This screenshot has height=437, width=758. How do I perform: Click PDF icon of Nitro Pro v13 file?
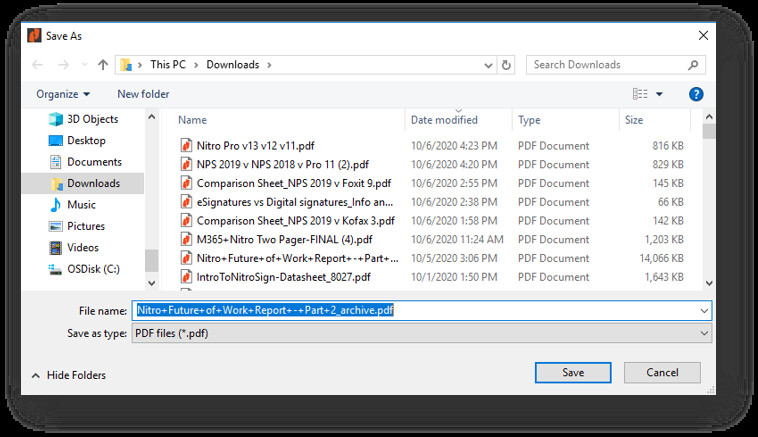(186, 145)
